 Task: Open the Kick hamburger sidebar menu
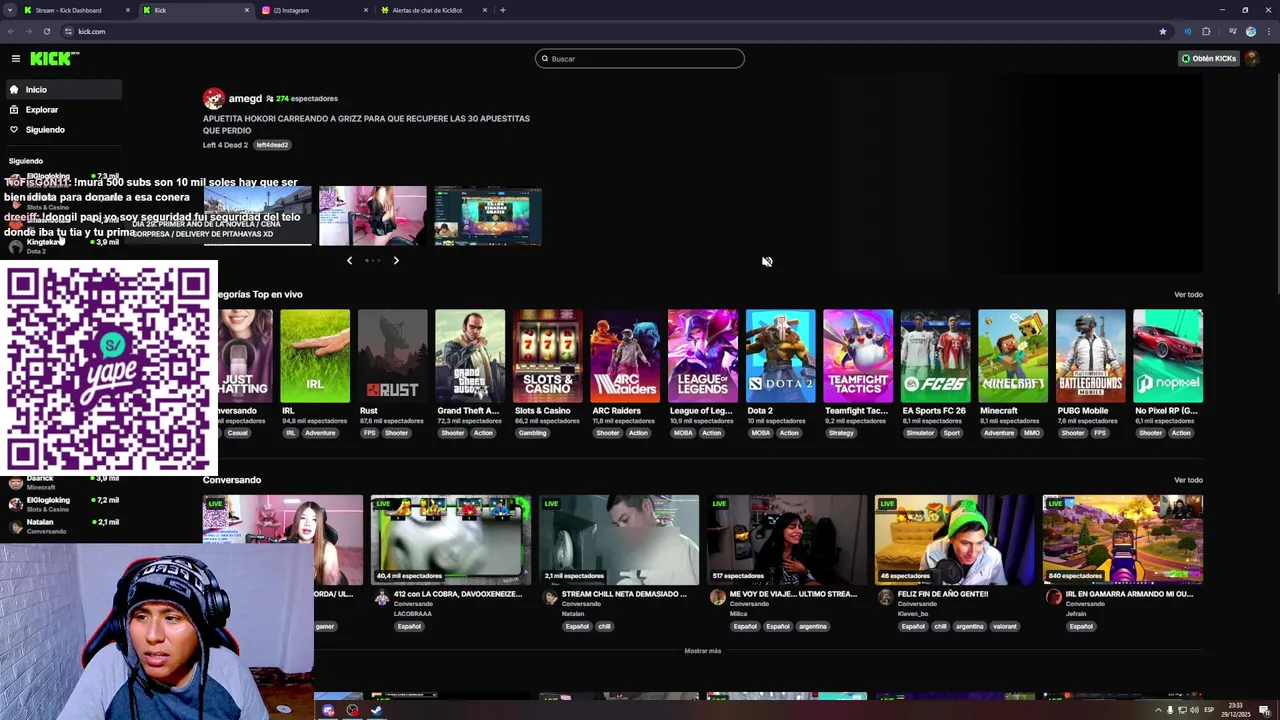tap(15, 59)
